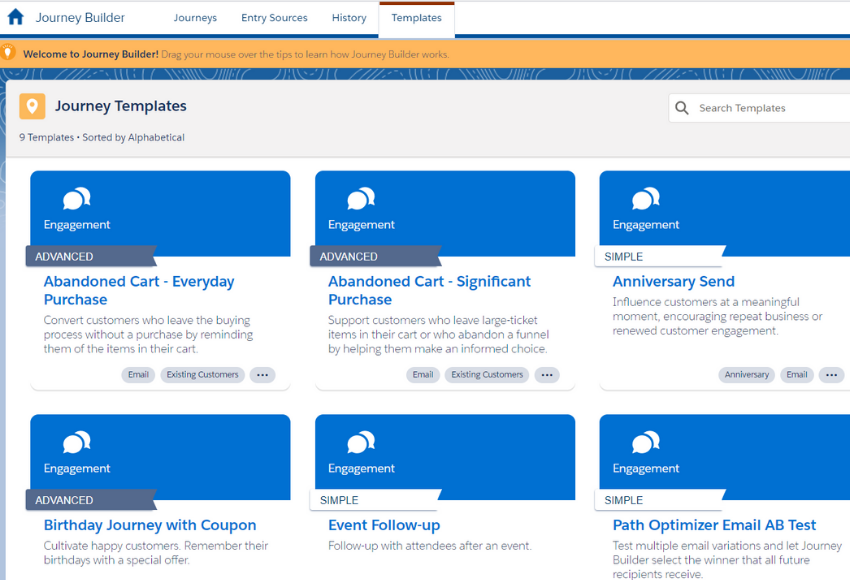This screenshot has width=850, height=580.
Task: Open the Anniversary Send template
Action: pos(673,281)
